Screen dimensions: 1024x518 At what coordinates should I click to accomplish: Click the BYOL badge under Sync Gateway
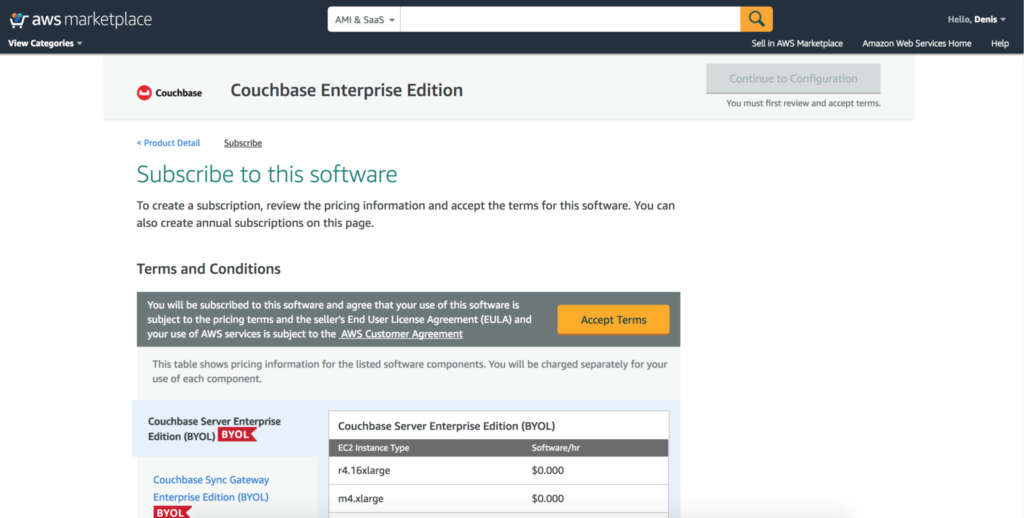click(172, 512)
